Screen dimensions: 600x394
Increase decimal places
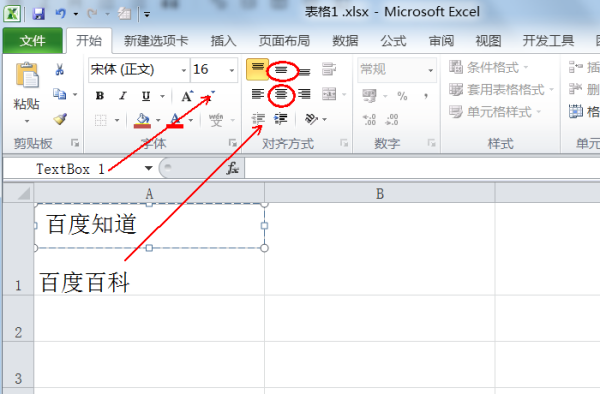click(x=370, y=120)
